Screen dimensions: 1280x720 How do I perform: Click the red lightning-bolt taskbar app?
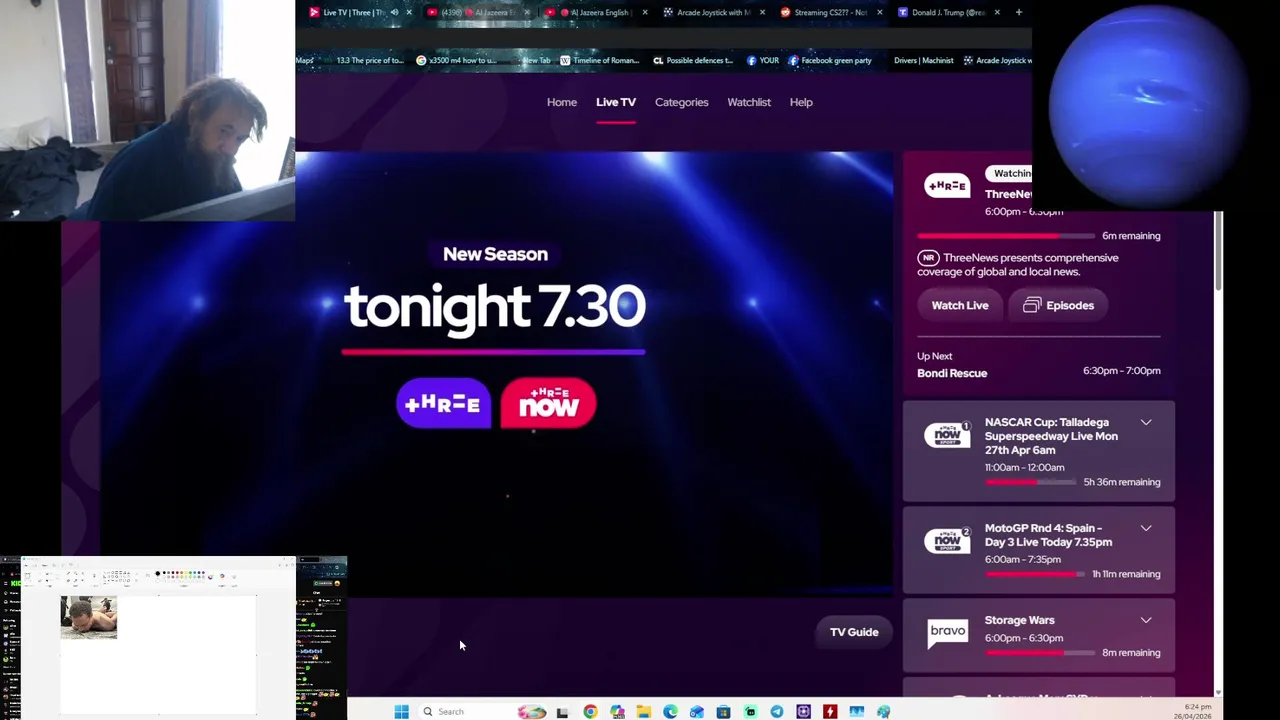tap(830, 711)
